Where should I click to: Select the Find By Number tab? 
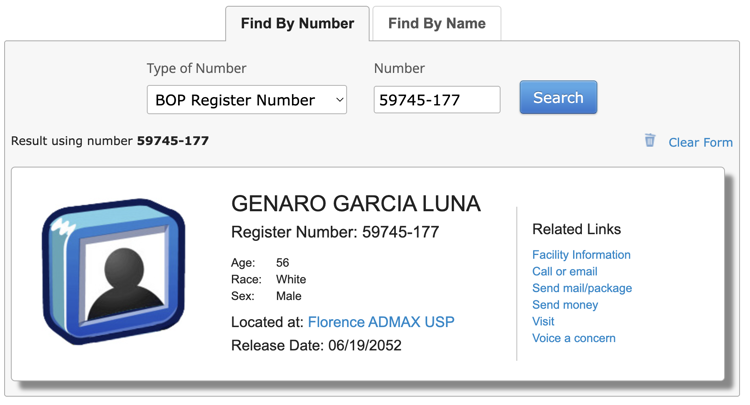click(298, 23)
